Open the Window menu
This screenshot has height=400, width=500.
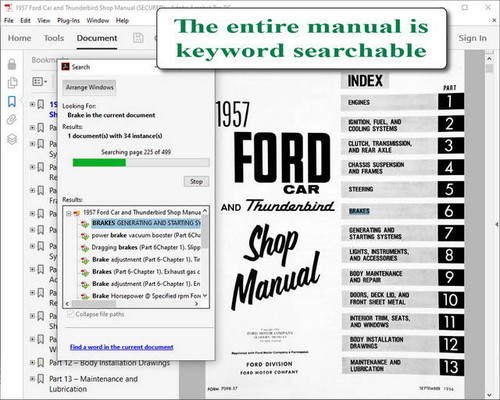pyautogui.click(x=98, y=21)
